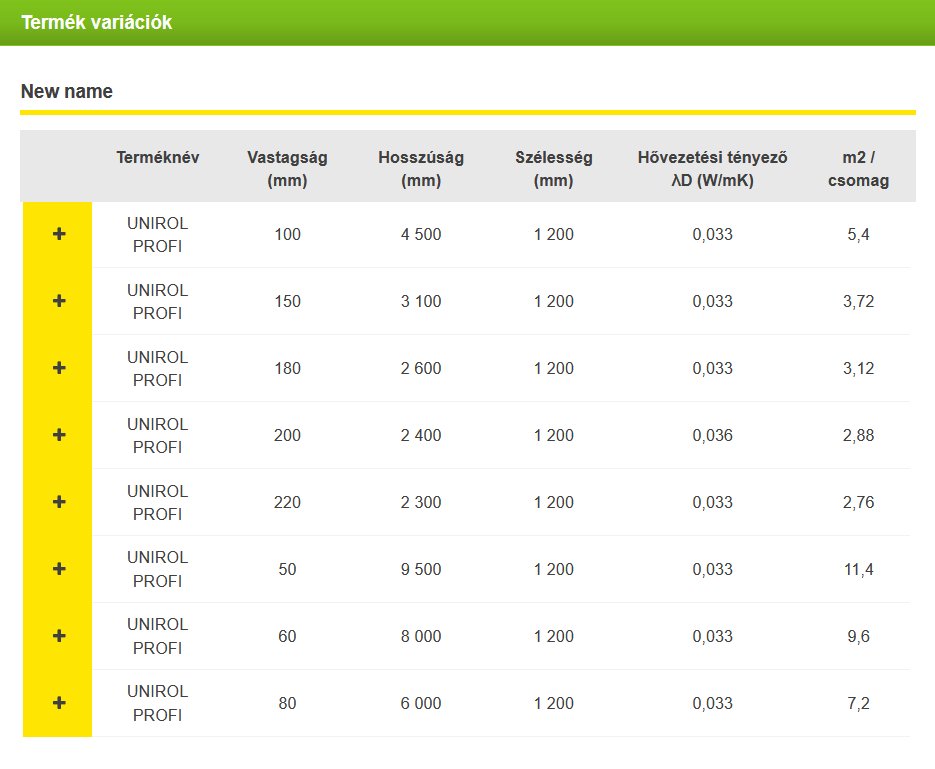Click the 0,036 thermal conductivity value
The height and width of the screenshot is (769, 935).
click(x=713, y=435)
